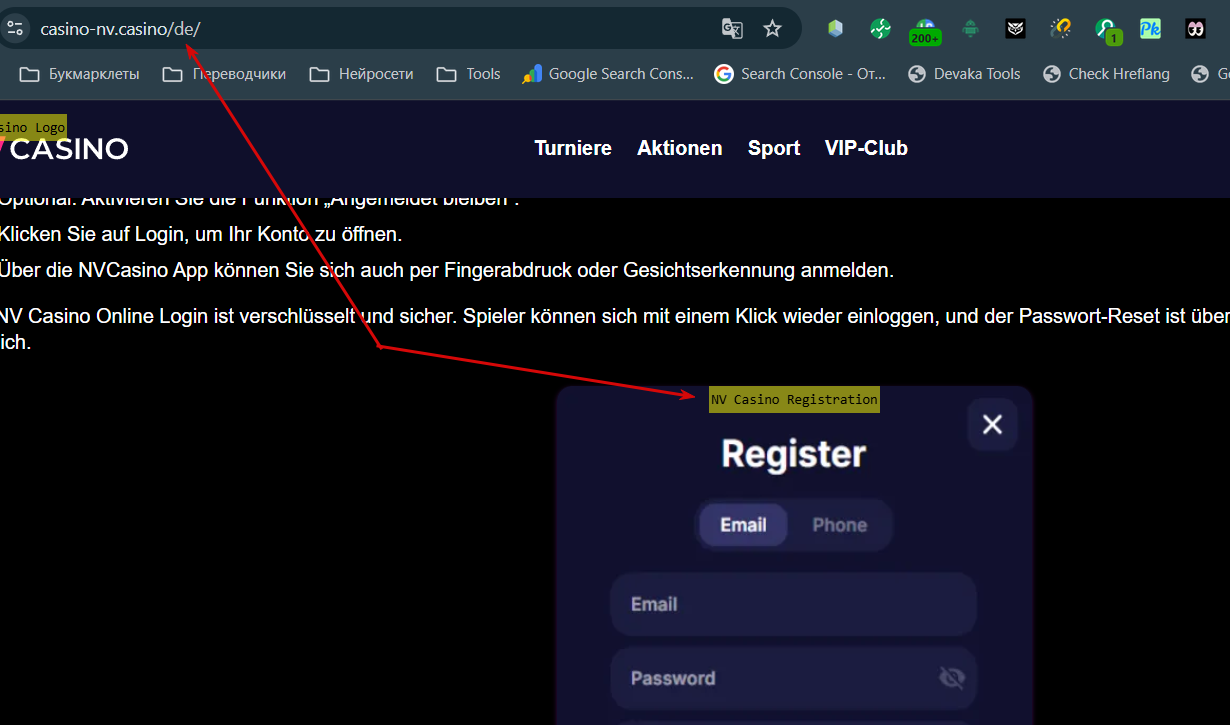The image size is (1230, 725).
Task: Click the Google Translate page icon
Action: point(732,28)
